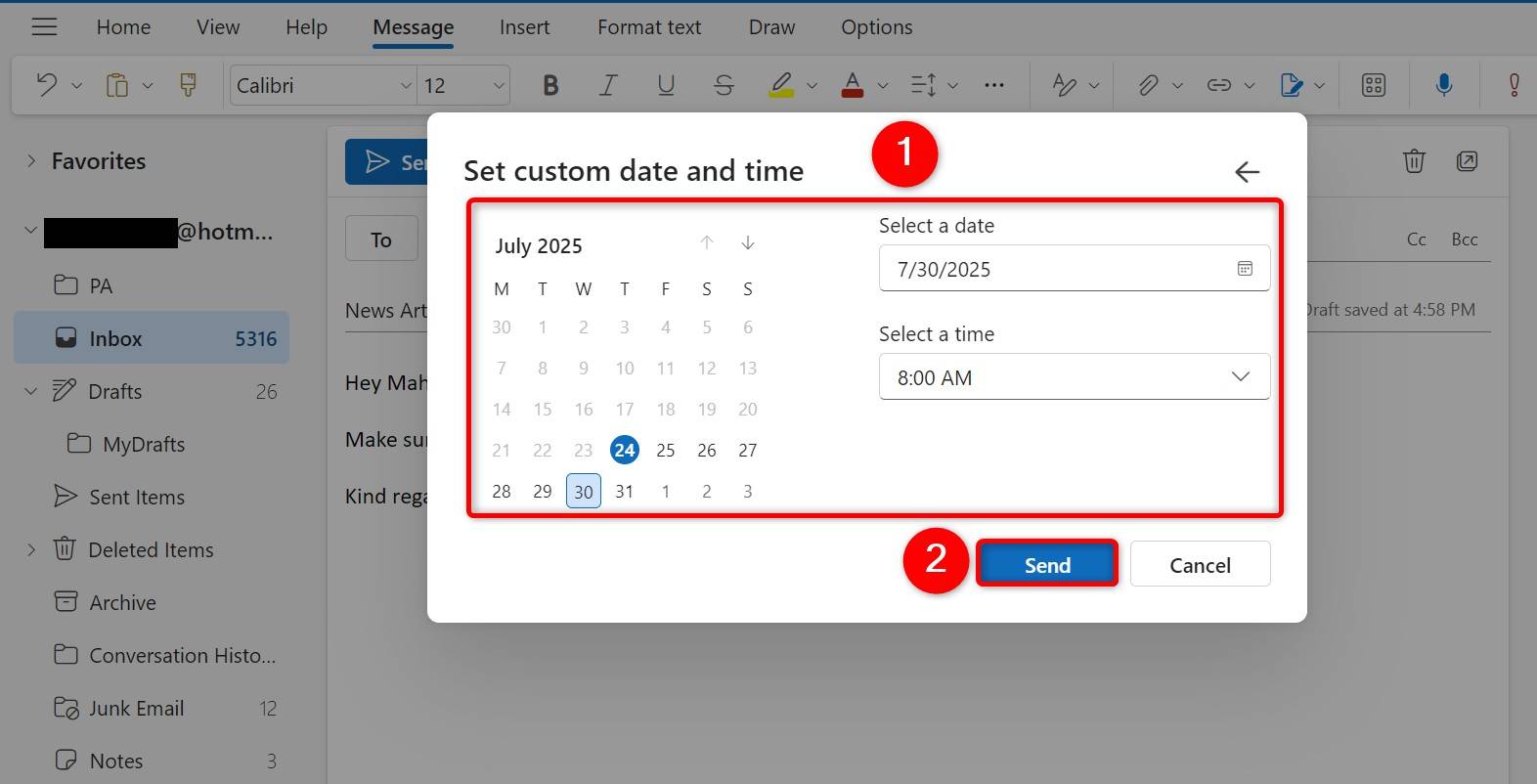This screenshot has height=784, width=1537.
Task: Open the font size dropdown showing 12
Action: click(463, 85)
